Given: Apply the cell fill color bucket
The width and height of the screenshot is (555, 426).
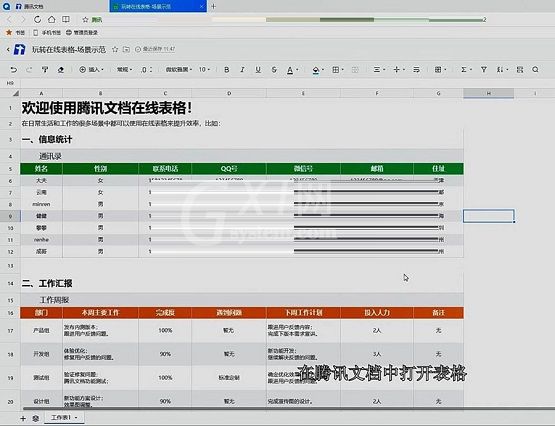Looking at the screenshot, I should (316, 70).
